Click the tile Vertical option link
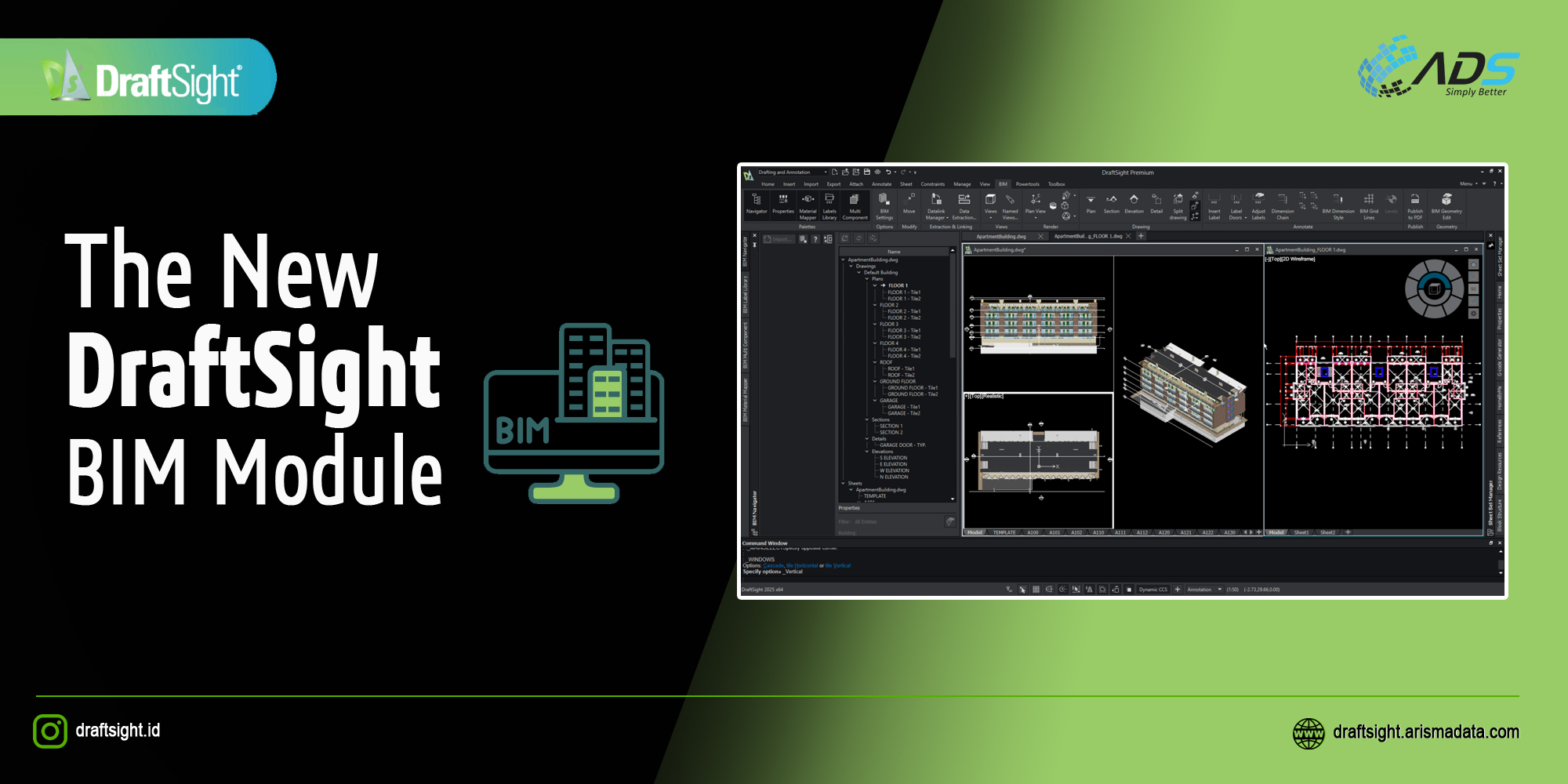Screen dimensions: 1568x784 point(838,565)
